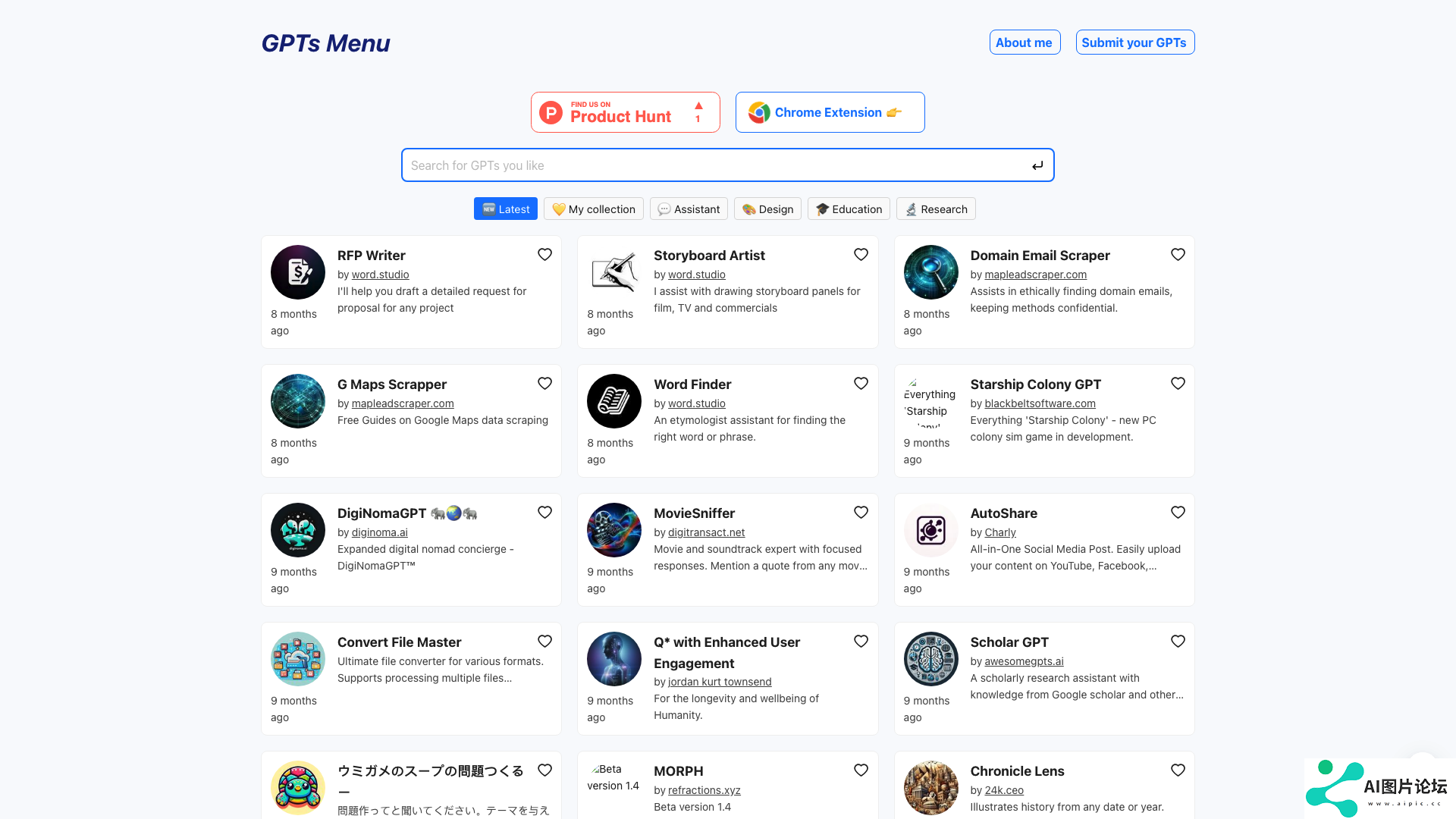Image resolution: width=1456 pixels, height=819 pixels.
Task: Open the turtle soup GPT avatar
Action: (298, 788)
